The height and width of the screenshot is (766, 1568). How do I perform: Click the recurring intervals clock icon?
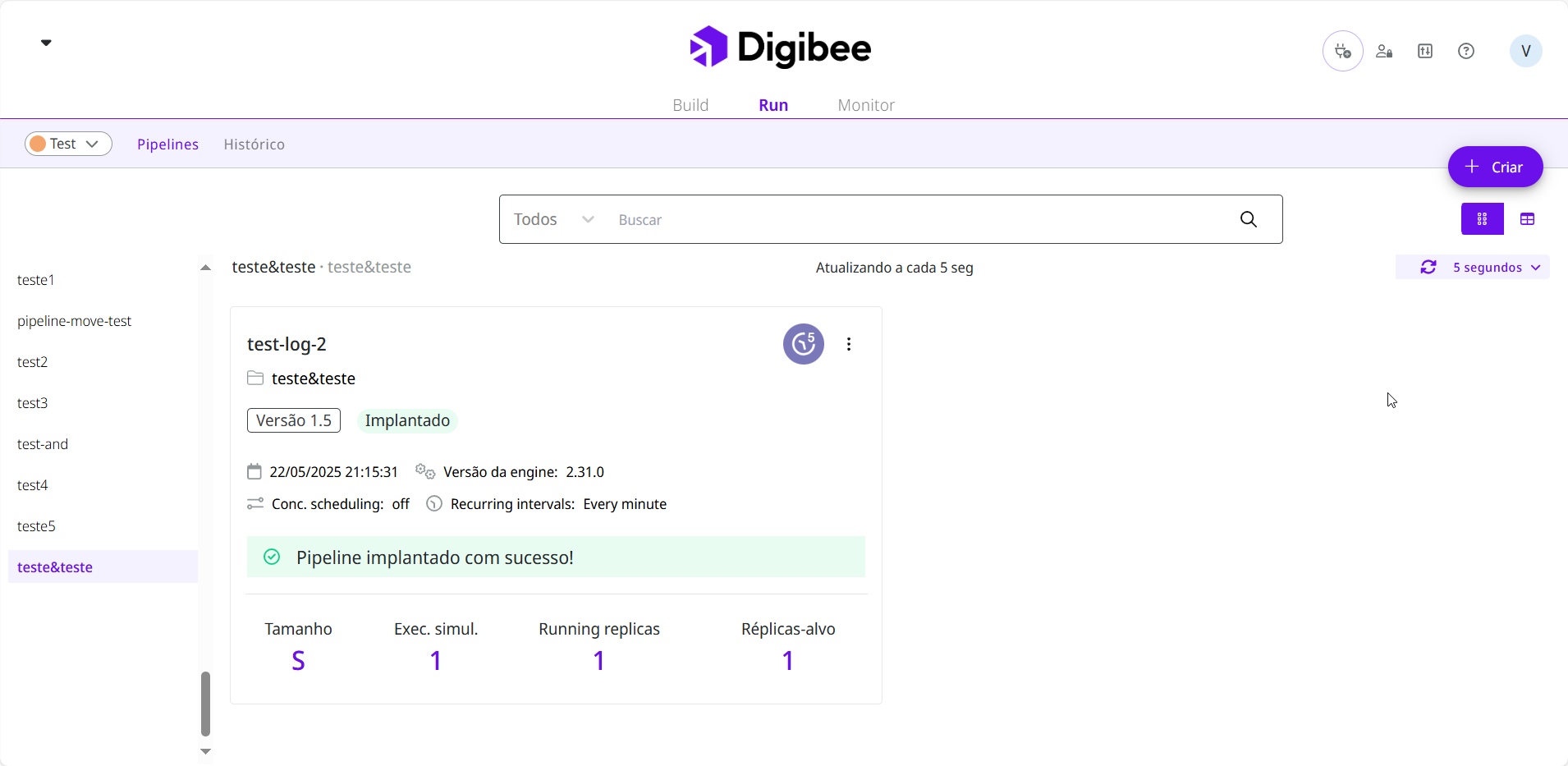pos(434,504)
